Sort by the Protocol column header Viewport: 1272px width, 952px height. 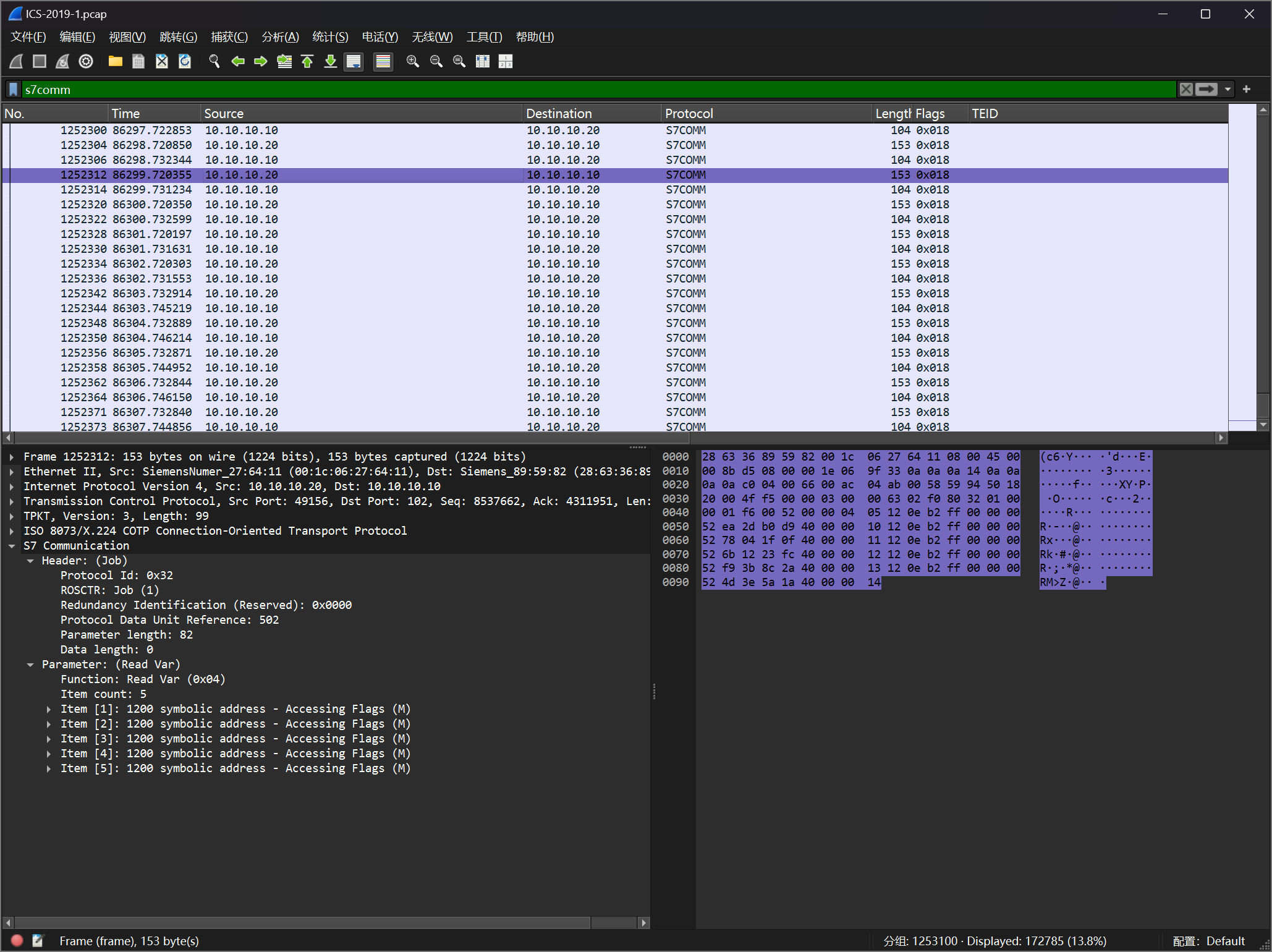point(767,114)
